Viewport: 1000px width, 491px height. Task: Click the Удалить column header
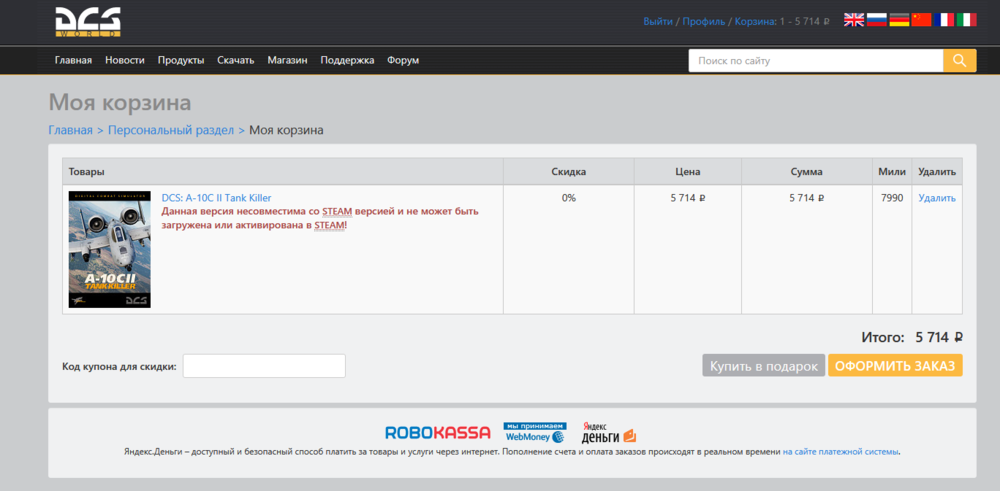937,172
